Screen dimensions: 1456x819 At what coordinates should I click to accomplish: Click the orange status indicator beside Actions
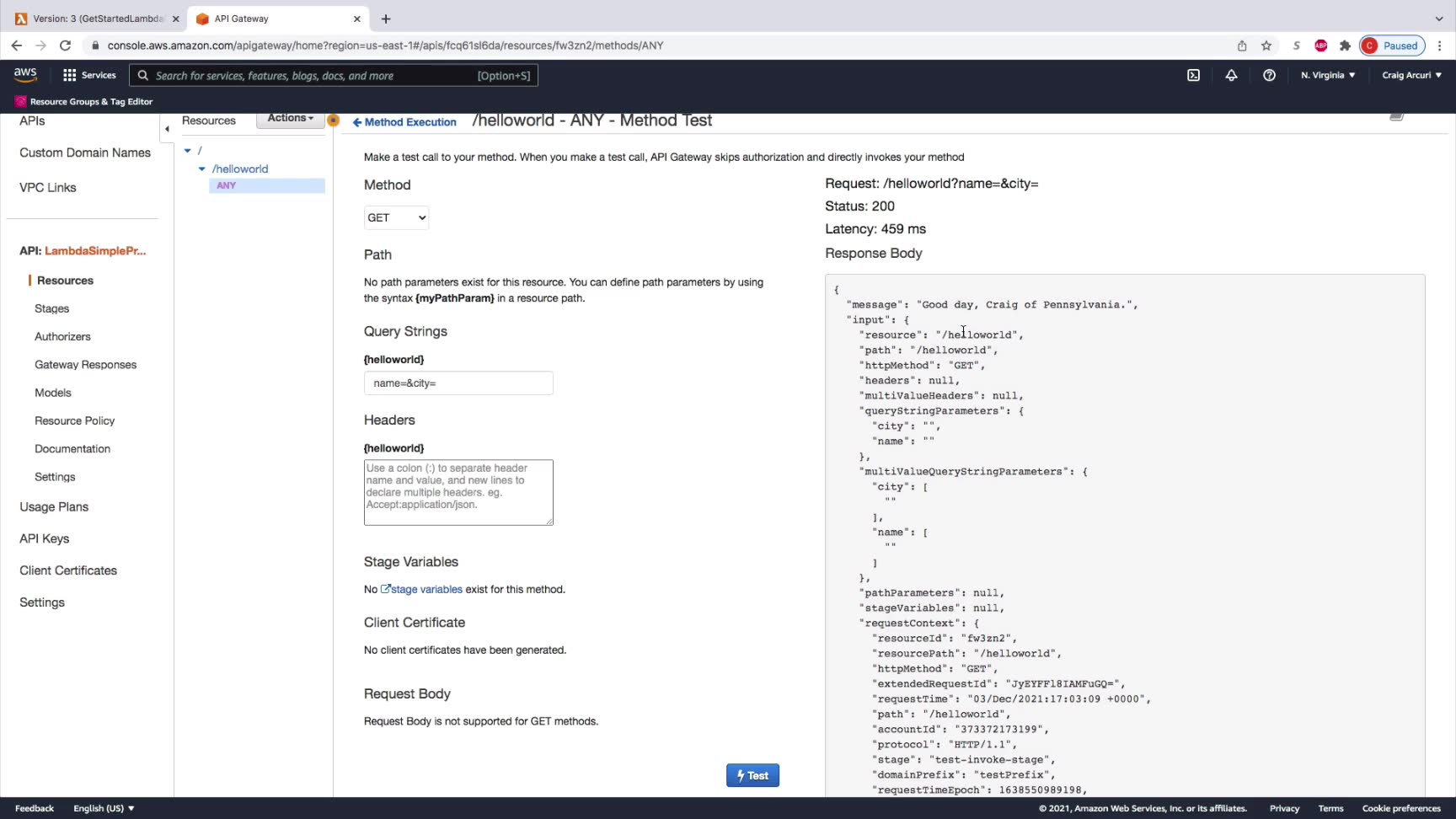click(x=334, y=120)
